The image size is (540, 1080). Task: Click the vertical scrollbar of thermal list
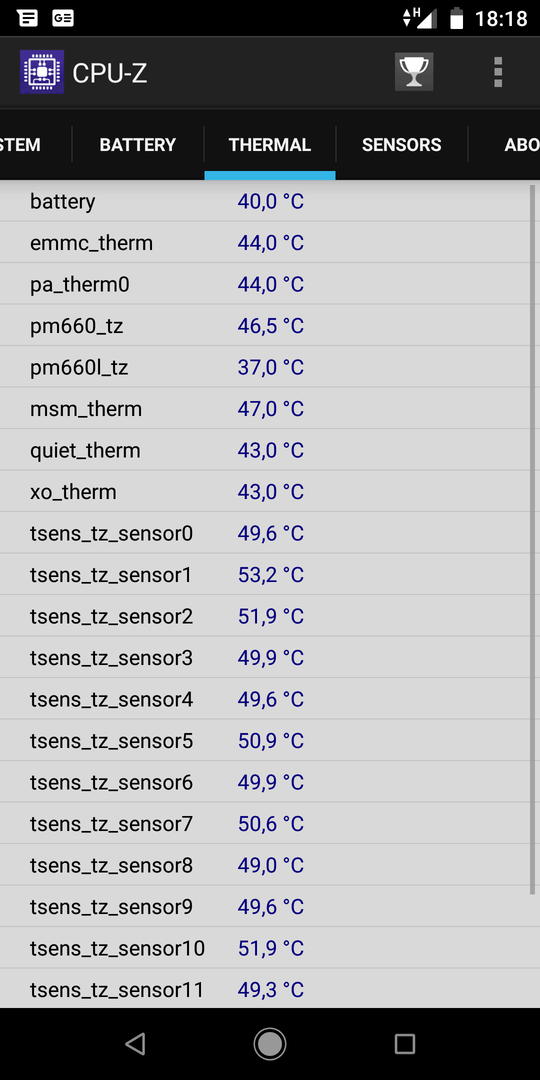click(532, 539)
